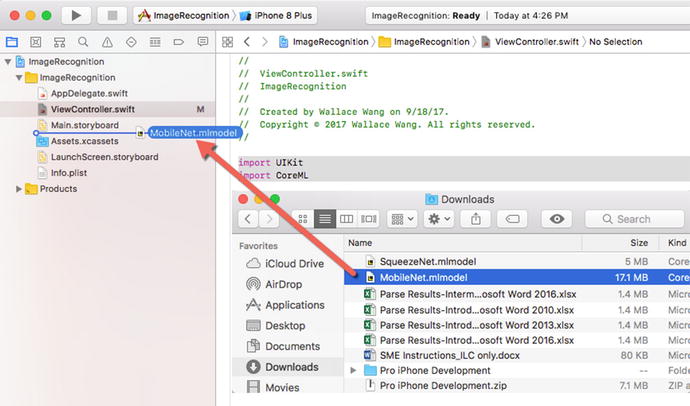Open Documents in Finder sidebar

click(283, 346)
